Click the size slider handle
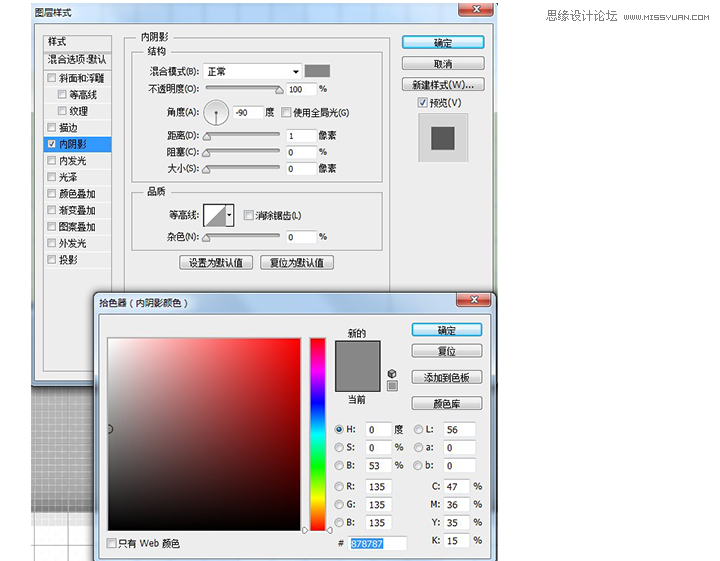The width and height of the screenshot is (720, 561). pyautogui.click(x=207, y=169)
